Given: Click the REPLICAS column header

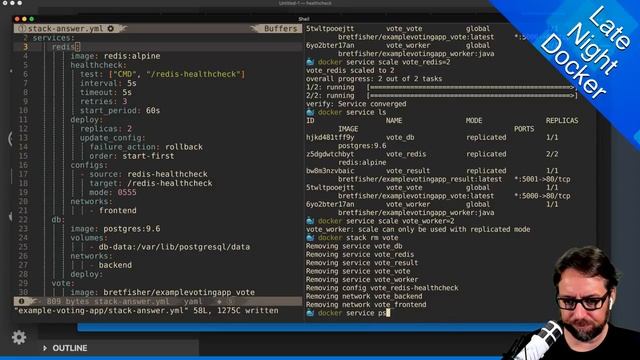Looking at the screenshot, I should tap(562, 120).
